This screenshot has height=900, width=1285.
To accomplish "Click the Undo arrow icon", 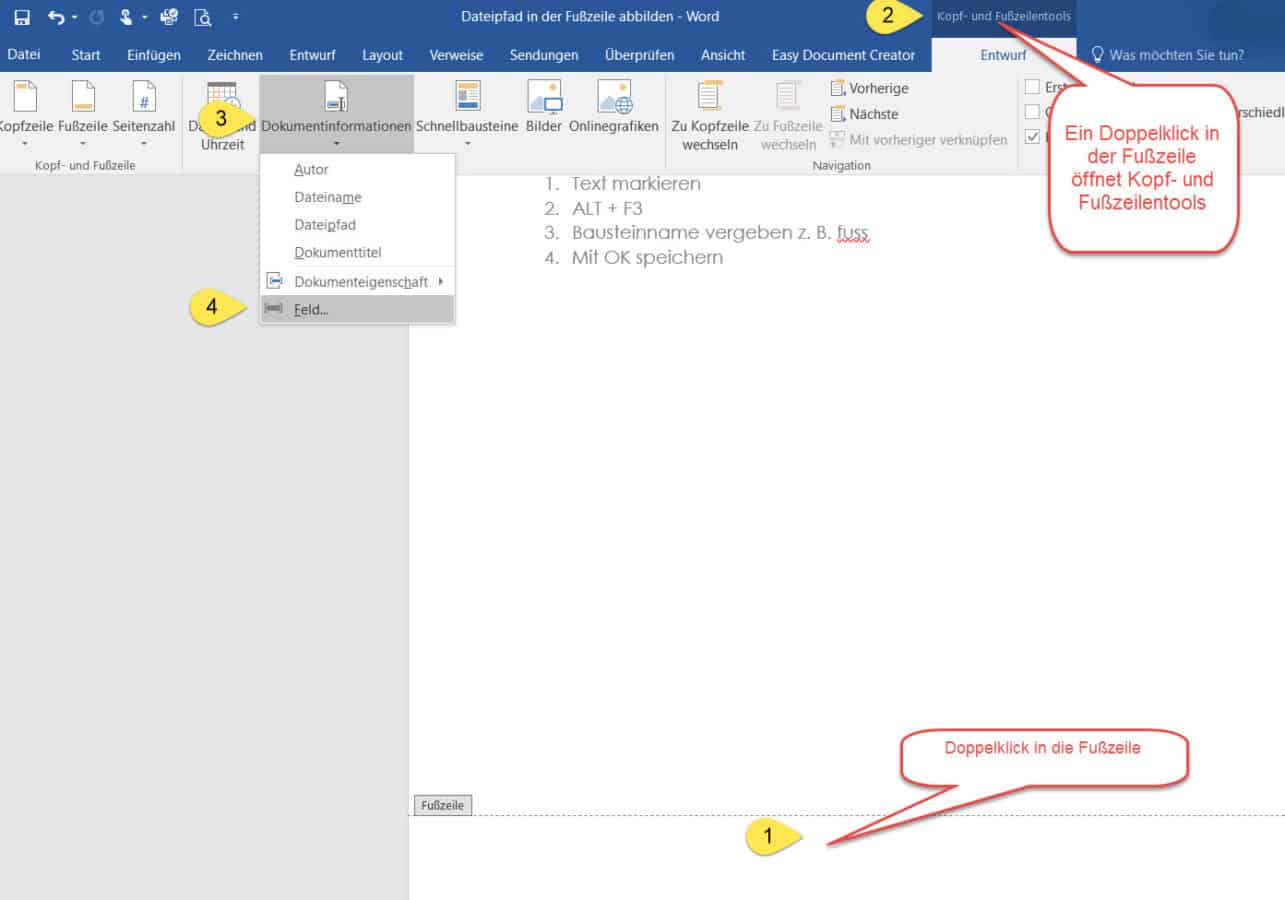I will 56,17.
